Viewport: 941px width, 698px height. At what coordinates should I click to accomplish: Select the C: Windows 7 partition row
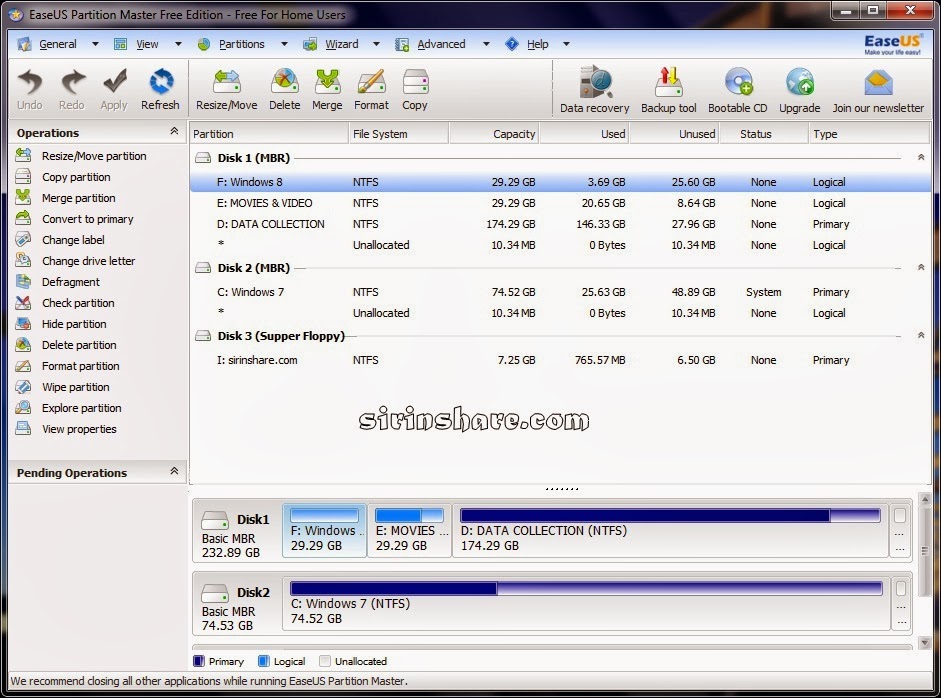coord(560,292)
